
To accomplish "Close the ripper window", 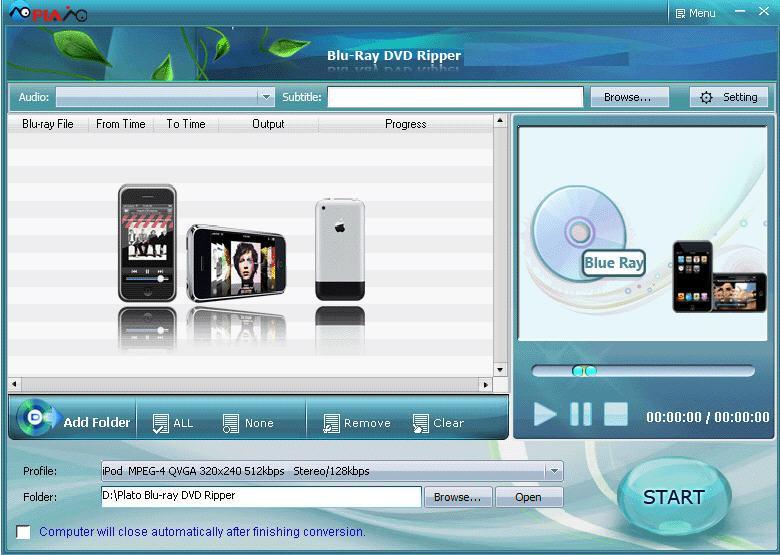I will pyautogui.click(x=764, y=11).
